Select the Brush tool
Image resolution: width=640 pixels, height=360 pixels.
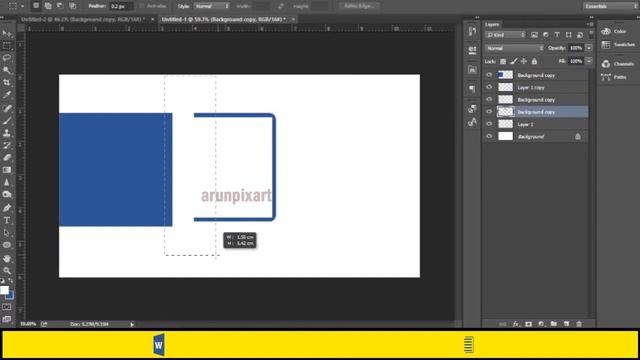pyautogui.click(x=7, y=120)
